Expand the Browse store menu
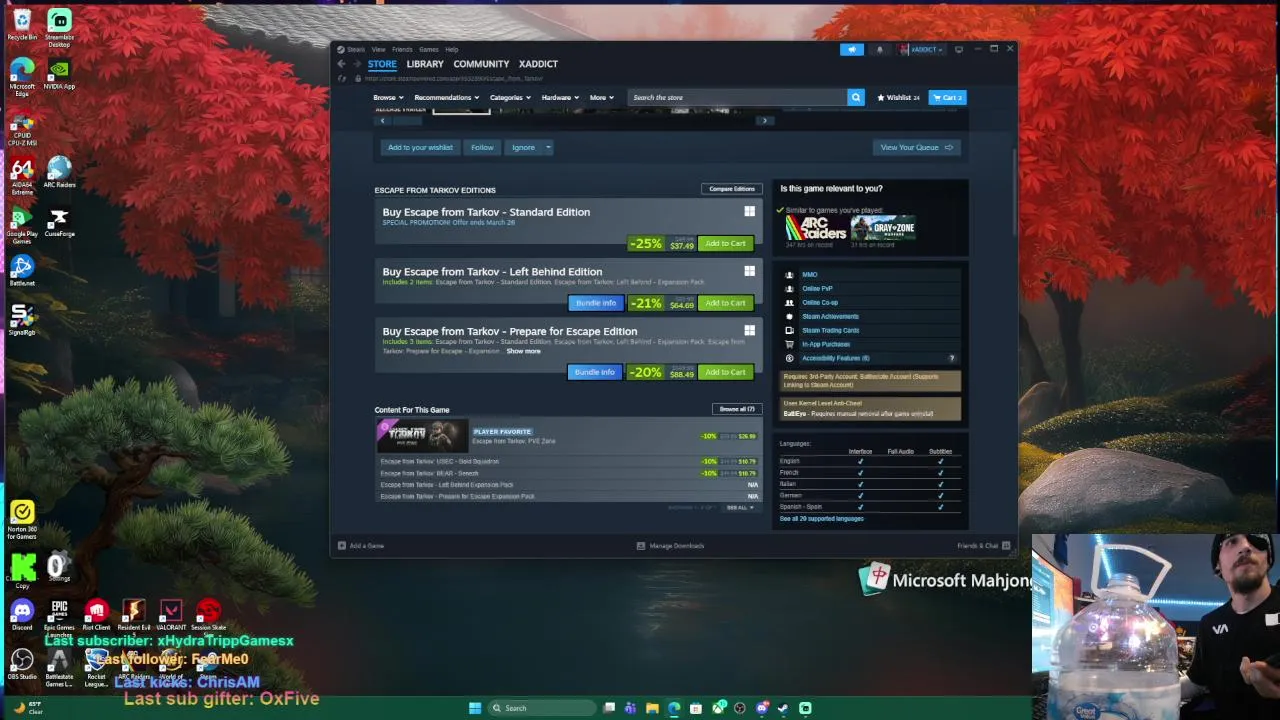 coord(387,97)
